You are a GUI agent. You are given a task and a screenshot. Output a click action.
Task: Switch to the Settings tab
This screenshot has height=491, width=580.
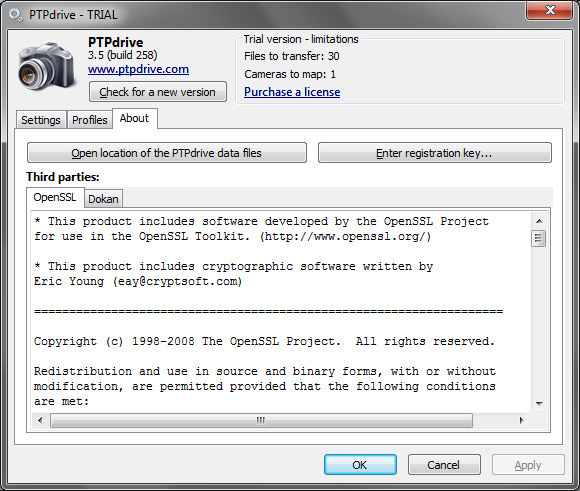tap(41, 120)
